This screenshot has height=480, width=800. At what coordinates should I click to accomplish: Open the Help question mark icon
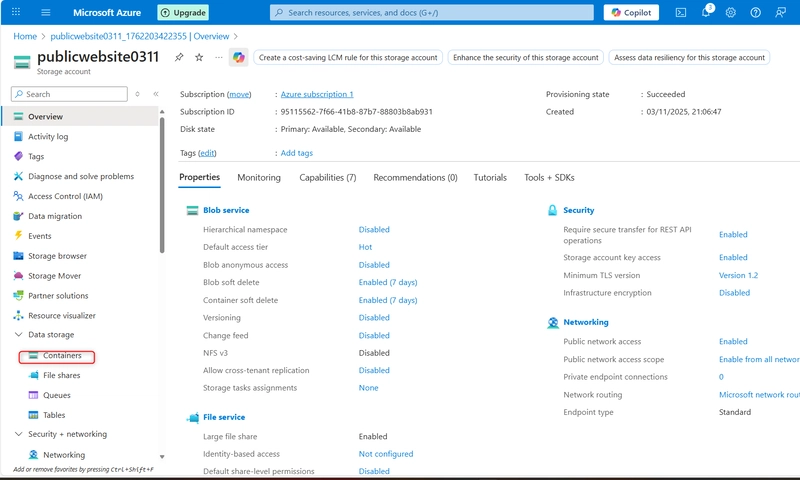pos(755,12)
